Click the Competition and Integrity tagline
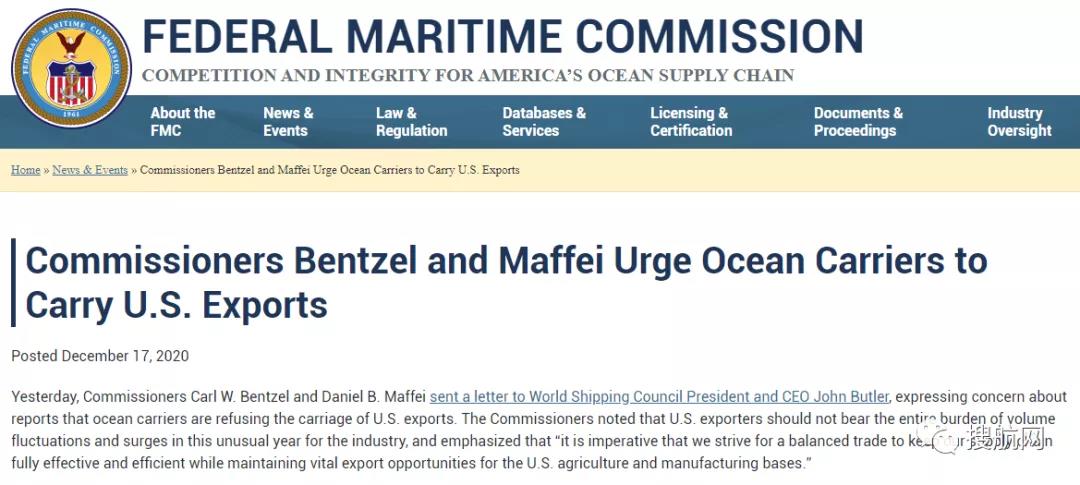Image resolution: width=1080 pixels, height=485 pixels. pyautogui.click(x=468, y=76)
